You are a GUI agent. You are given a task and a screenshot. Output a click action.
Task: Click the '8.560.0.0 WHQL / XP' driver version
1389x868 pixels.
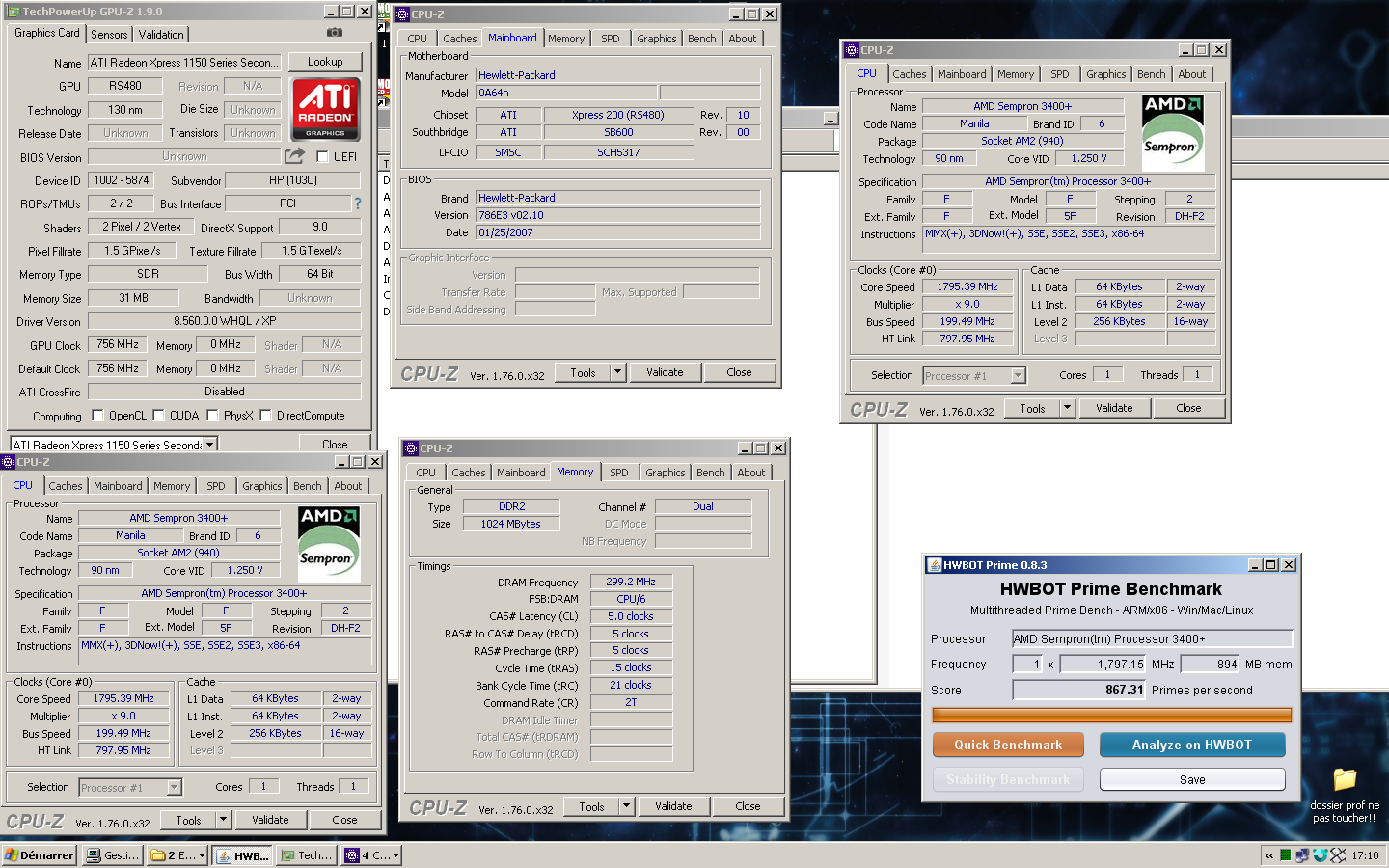[x=225, y=321]
